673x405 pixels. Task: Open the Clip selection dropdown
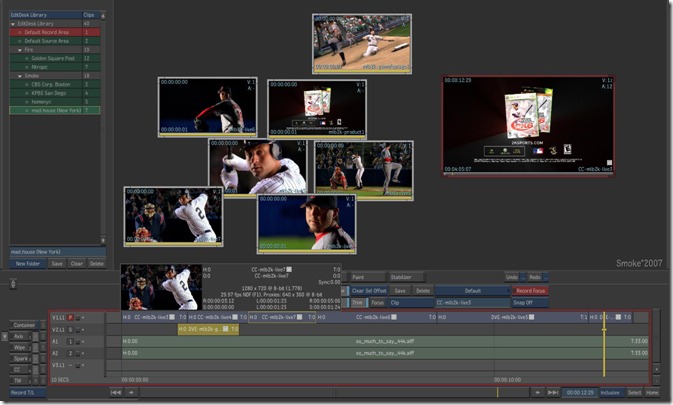[411, 302]
